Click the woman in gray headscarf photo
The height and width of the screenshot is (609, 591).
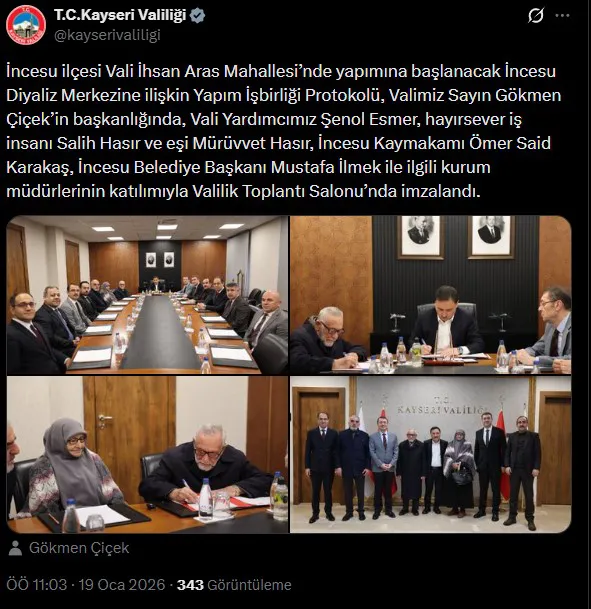72,466
